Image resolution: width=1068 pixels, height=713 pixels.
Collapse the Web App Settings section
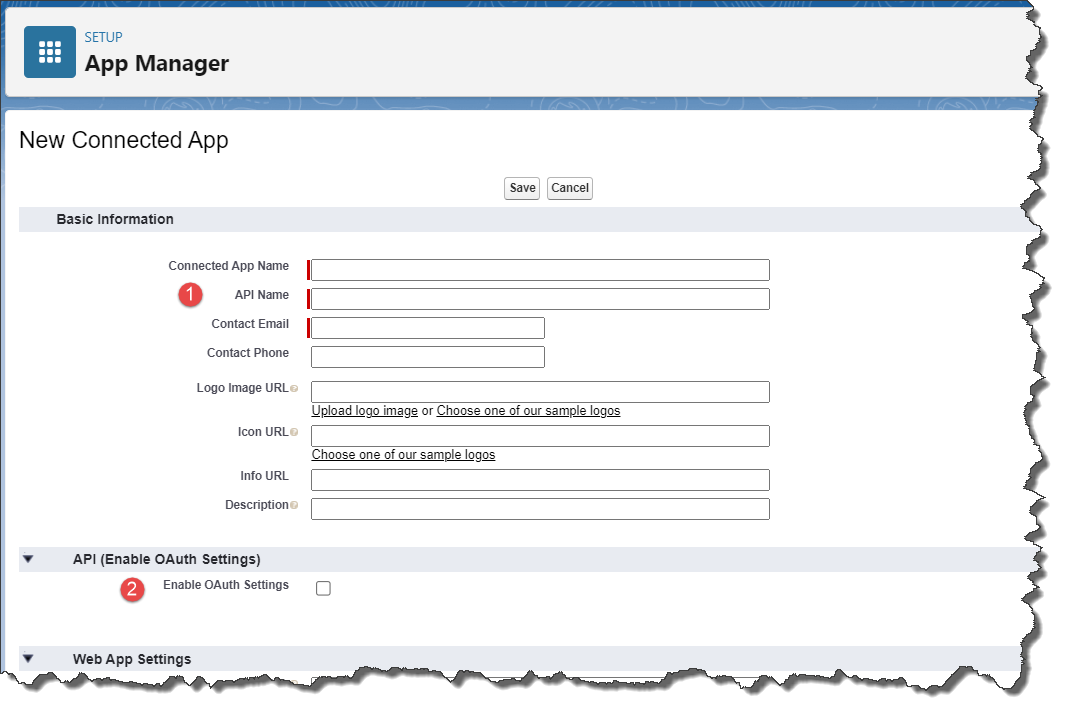(x=28, y=659)
